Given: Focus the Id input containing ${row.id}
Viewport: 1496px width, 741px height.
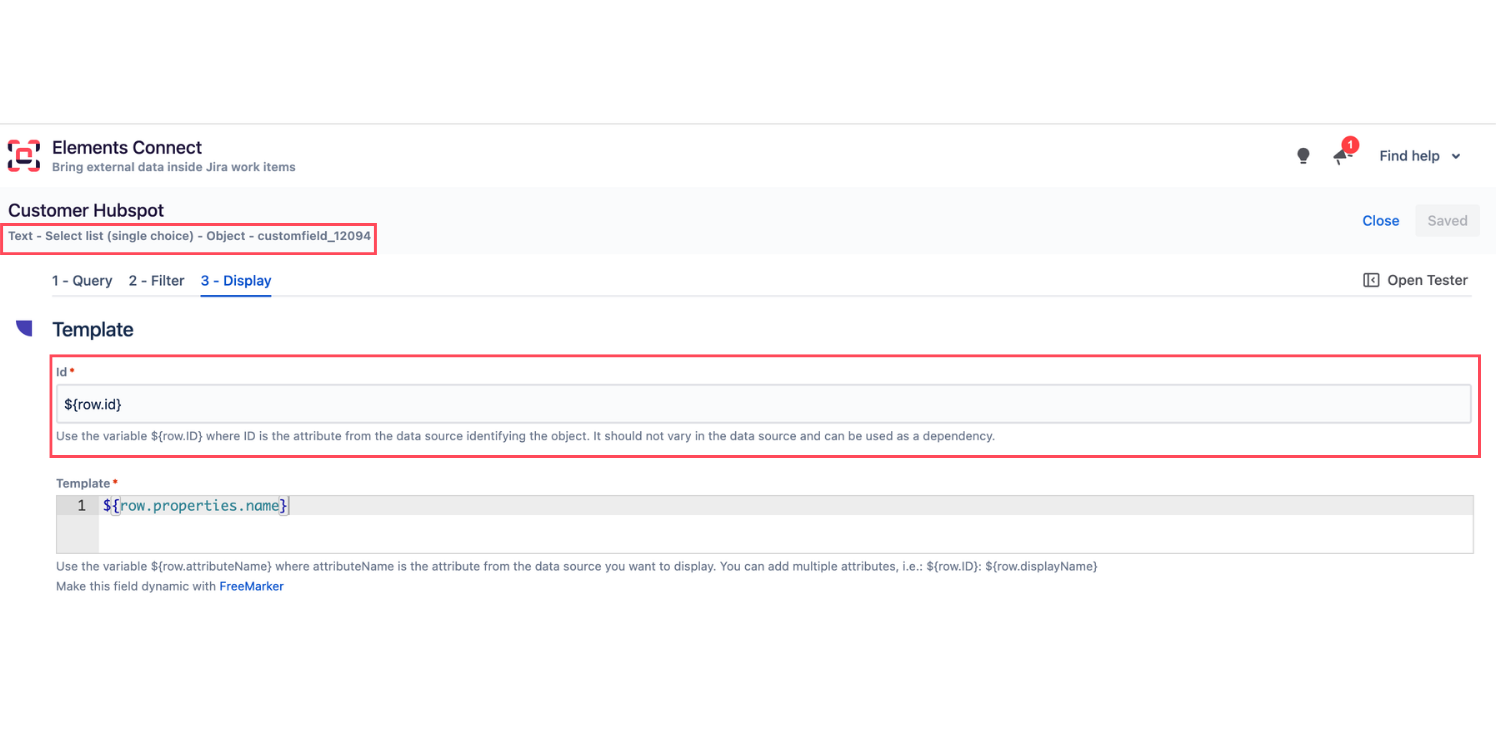Looking at the screenshot, I should (x=764, y=404).
